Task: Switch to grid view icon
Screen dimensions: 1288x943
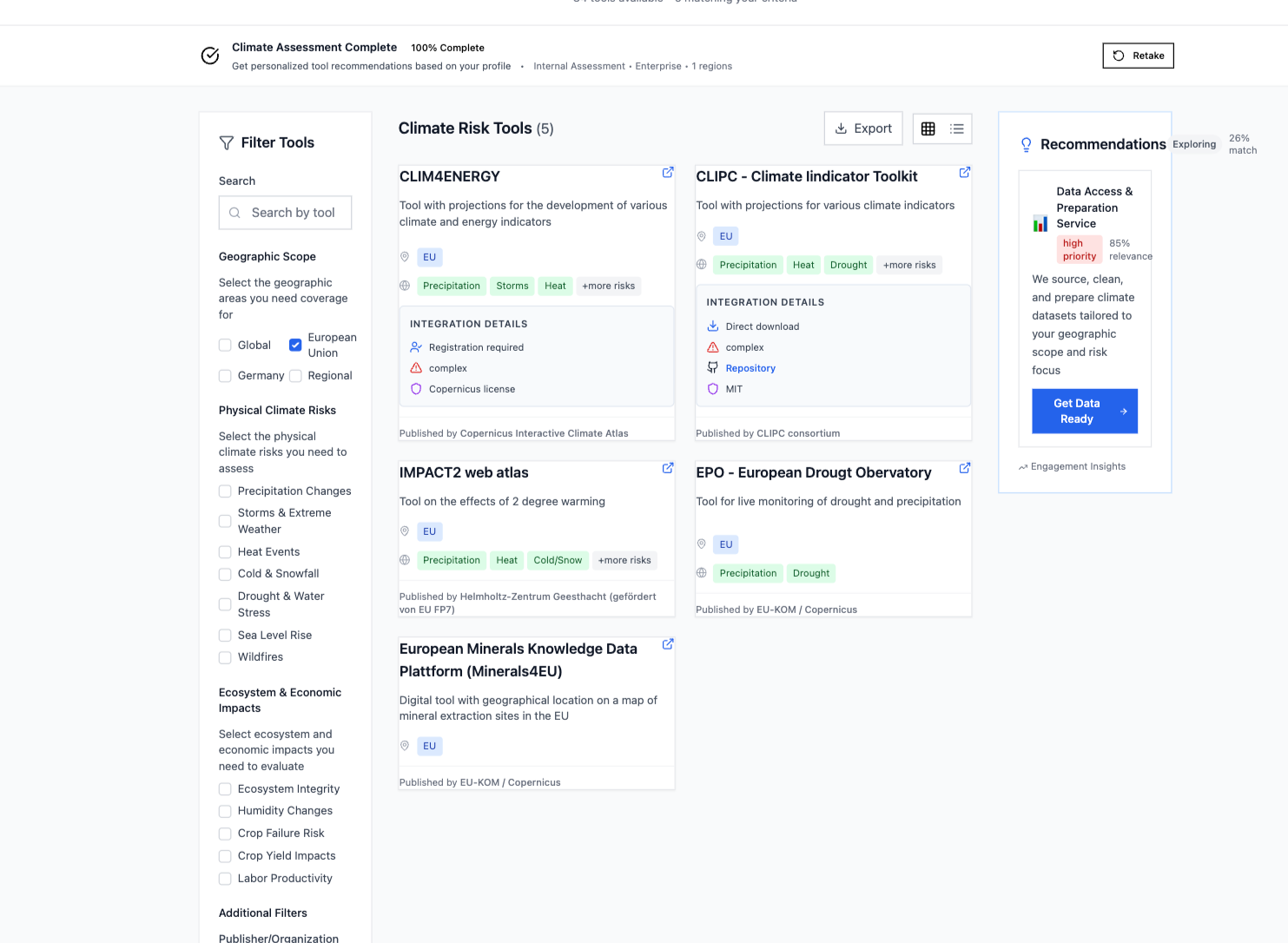Action: coord(928,129)
